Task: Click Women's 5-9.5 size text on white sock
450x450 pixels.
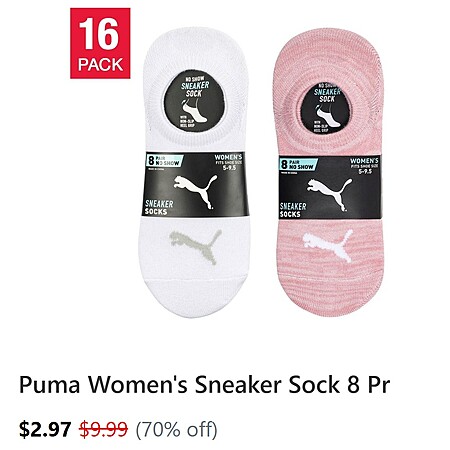Action: click(228, 162)
